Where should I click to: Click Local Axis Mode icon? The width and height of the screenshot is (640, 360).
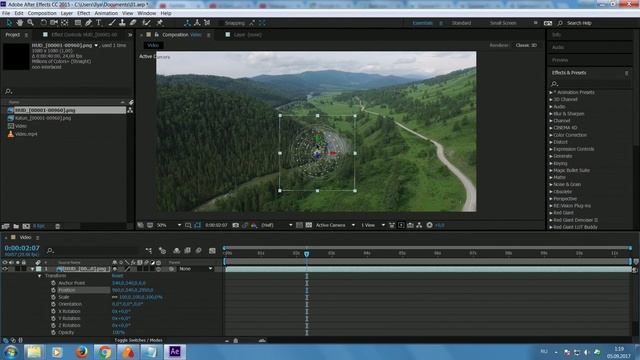[187, 23]
